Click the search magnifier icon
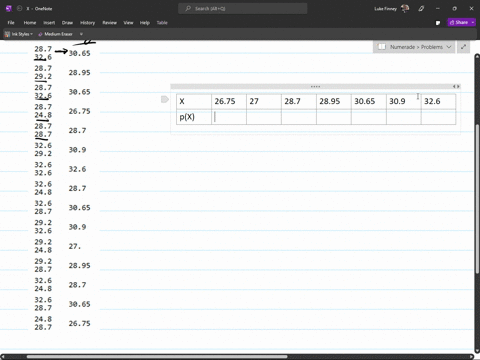 [x=188, y=9]
